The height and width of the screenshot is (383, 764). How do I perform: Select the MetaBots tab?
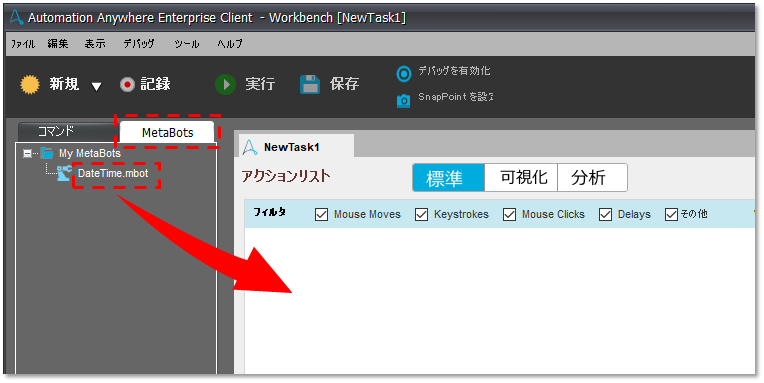(x=167, y=132)
